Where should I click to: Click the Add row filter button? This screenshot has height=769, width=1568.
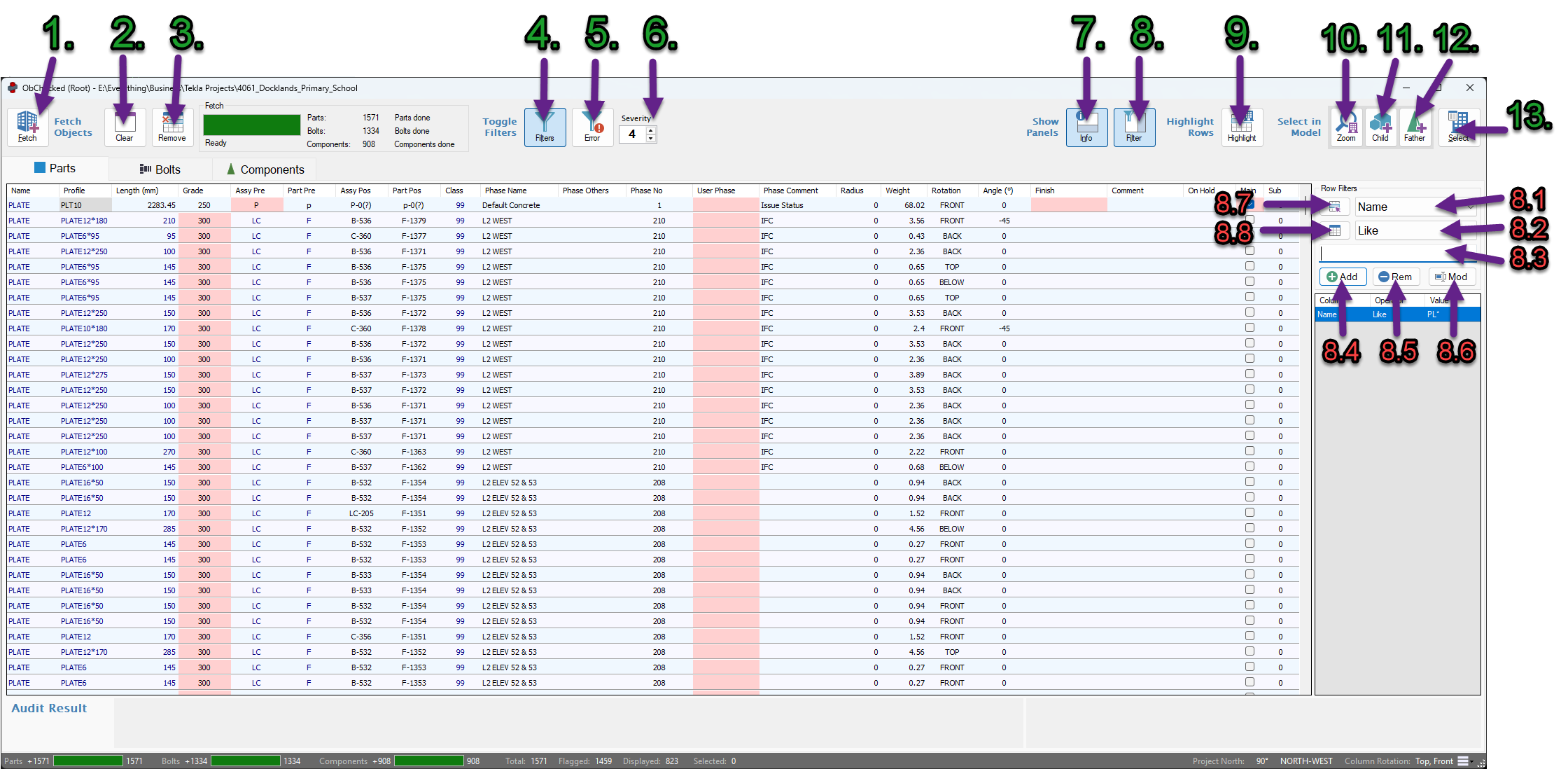pos(1342,277)
